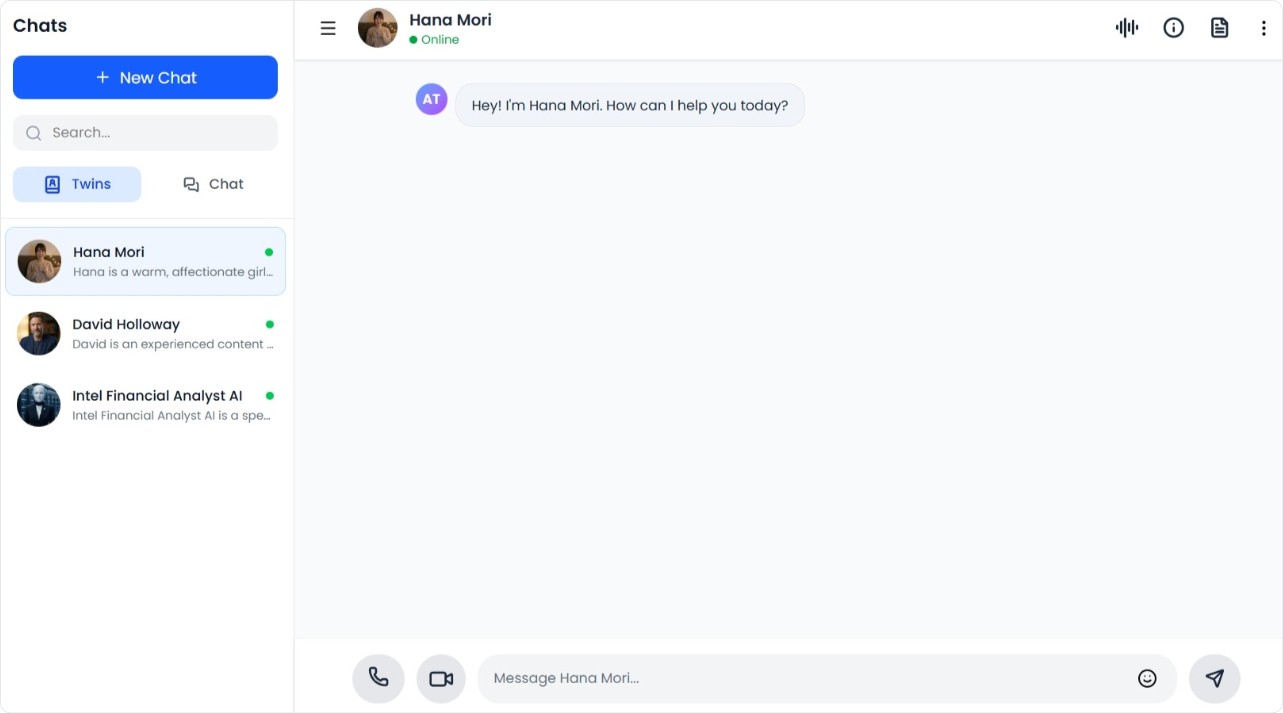Screen dimensions: 1283x713
Task: Click the New Chat button
Action: tap(145, 77)
